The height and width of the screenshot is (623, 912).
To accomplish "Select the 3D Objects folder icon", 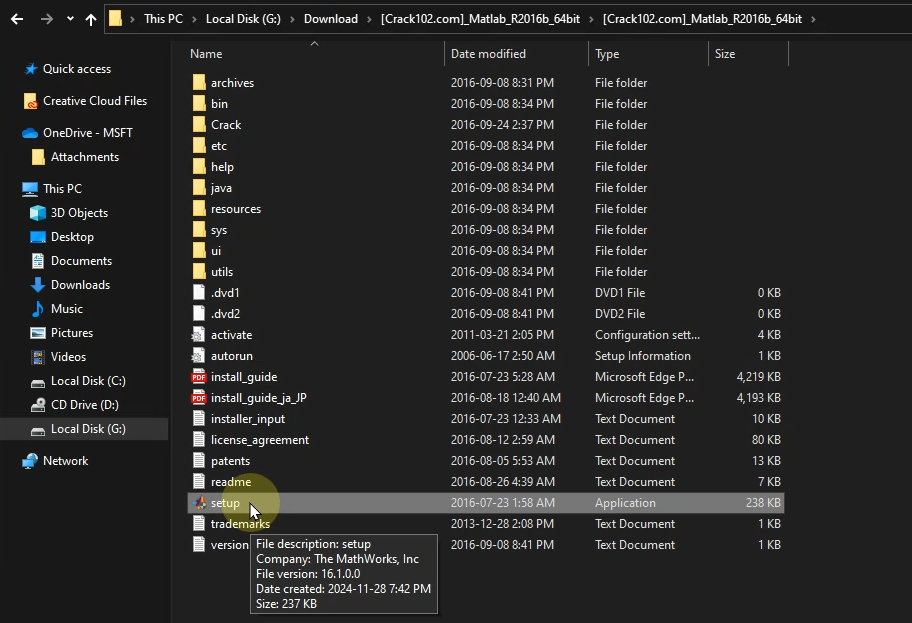I will click(38, 213).
